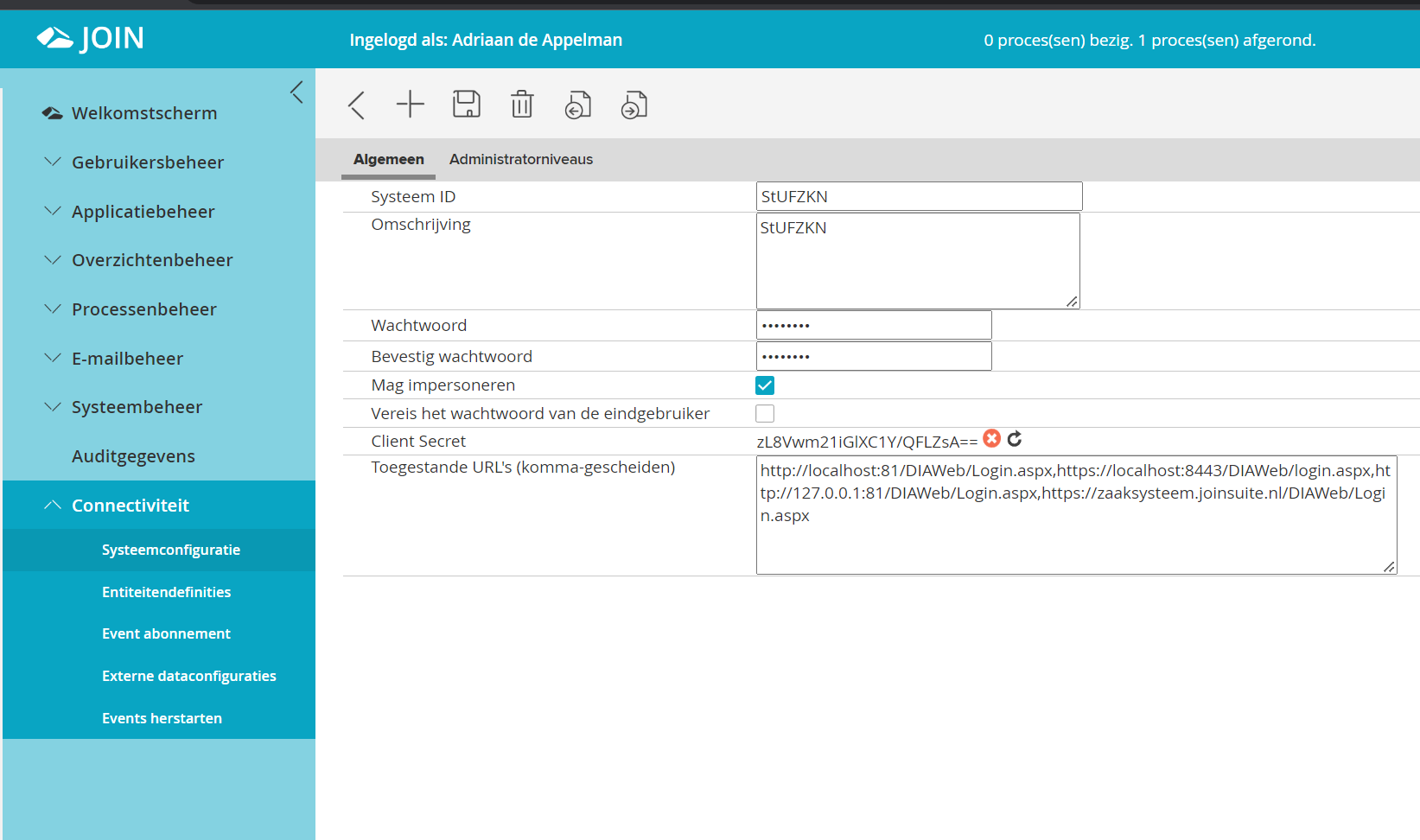This screenshot has height=840, width=1420.
Task: Enable Vereis het wachtwoord van de eindgebruiker
Action: 765,414
